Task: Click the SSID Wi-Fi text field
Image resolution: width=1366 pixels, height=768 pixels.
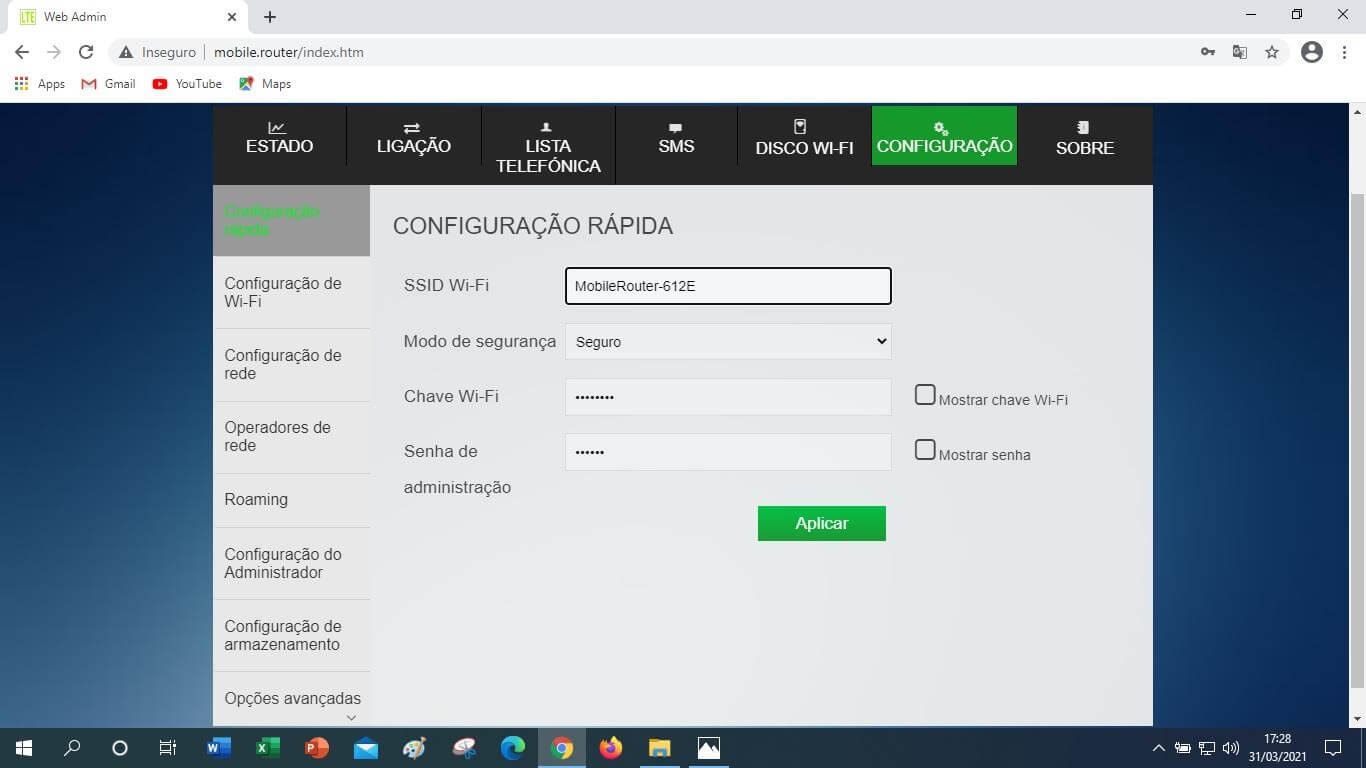Action: click(728, 286)
